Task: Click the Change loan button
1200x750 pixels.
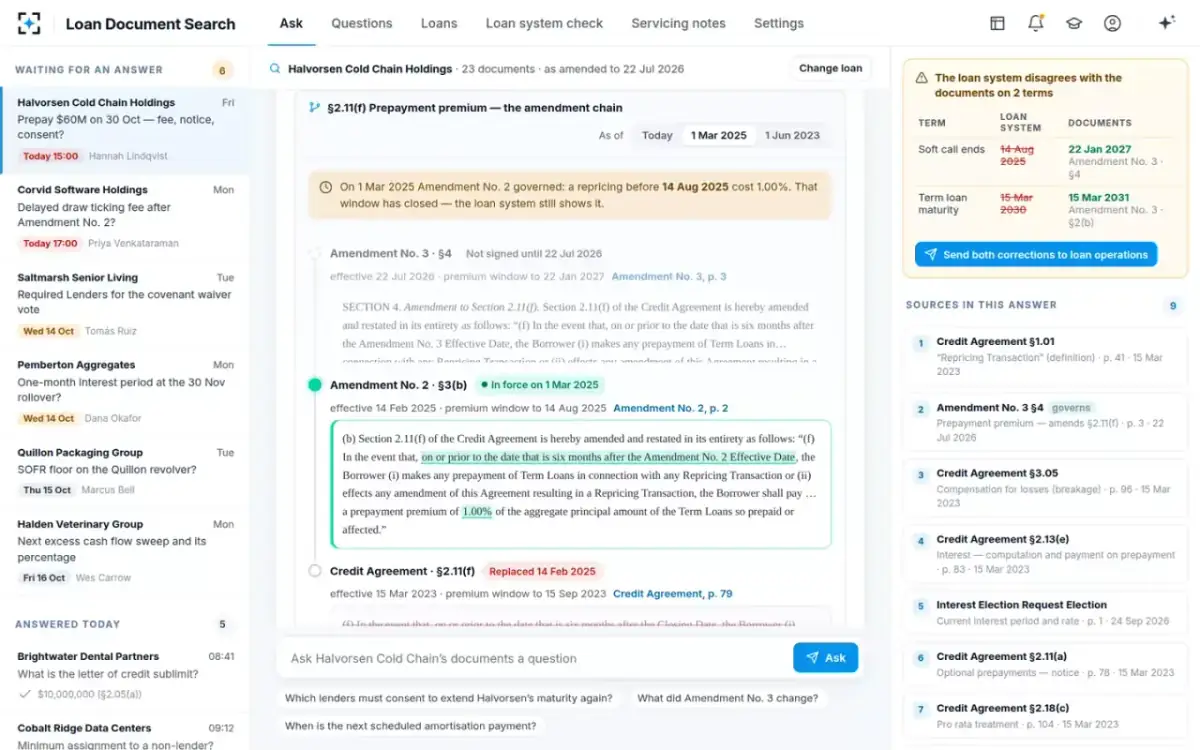Action: 830,68
